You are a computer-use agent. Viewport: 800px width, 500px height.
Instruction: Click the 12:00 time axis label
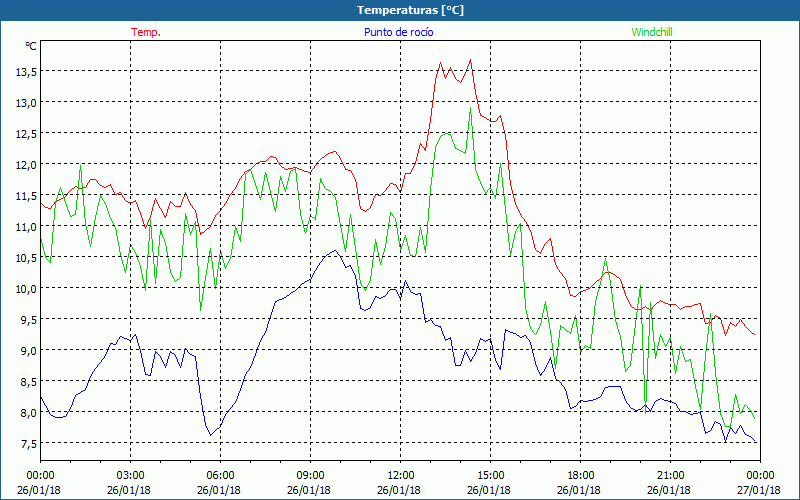(401, 475)
